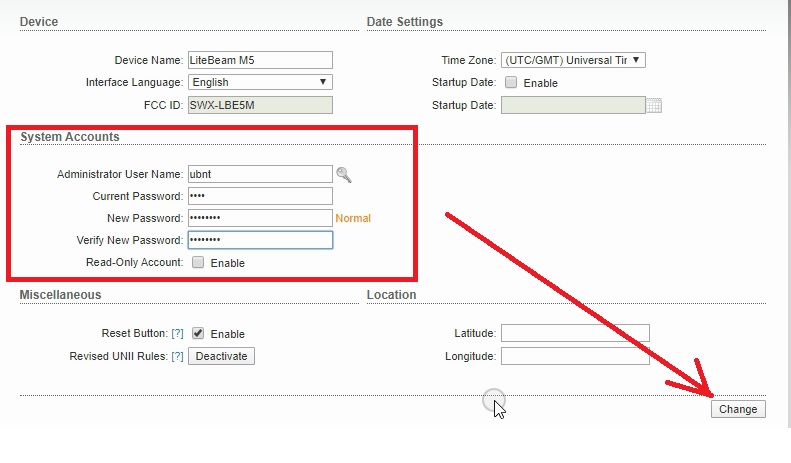Click the Miscellaneous heading

coord(60,295)
